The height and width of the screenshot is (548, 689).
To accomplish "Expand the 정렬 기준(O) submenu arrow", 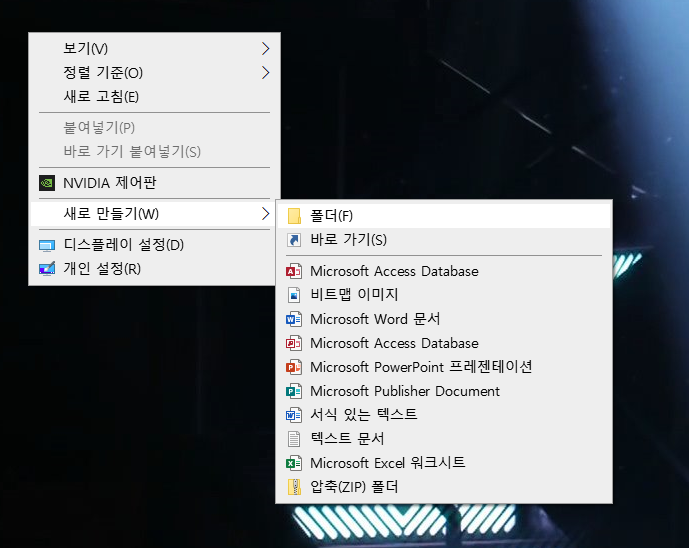I will (x=265, y=73).
